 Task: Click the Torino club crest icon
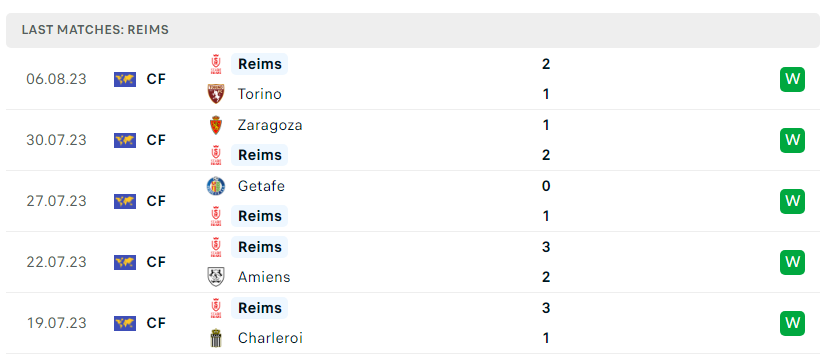click(x=216, y=94)
